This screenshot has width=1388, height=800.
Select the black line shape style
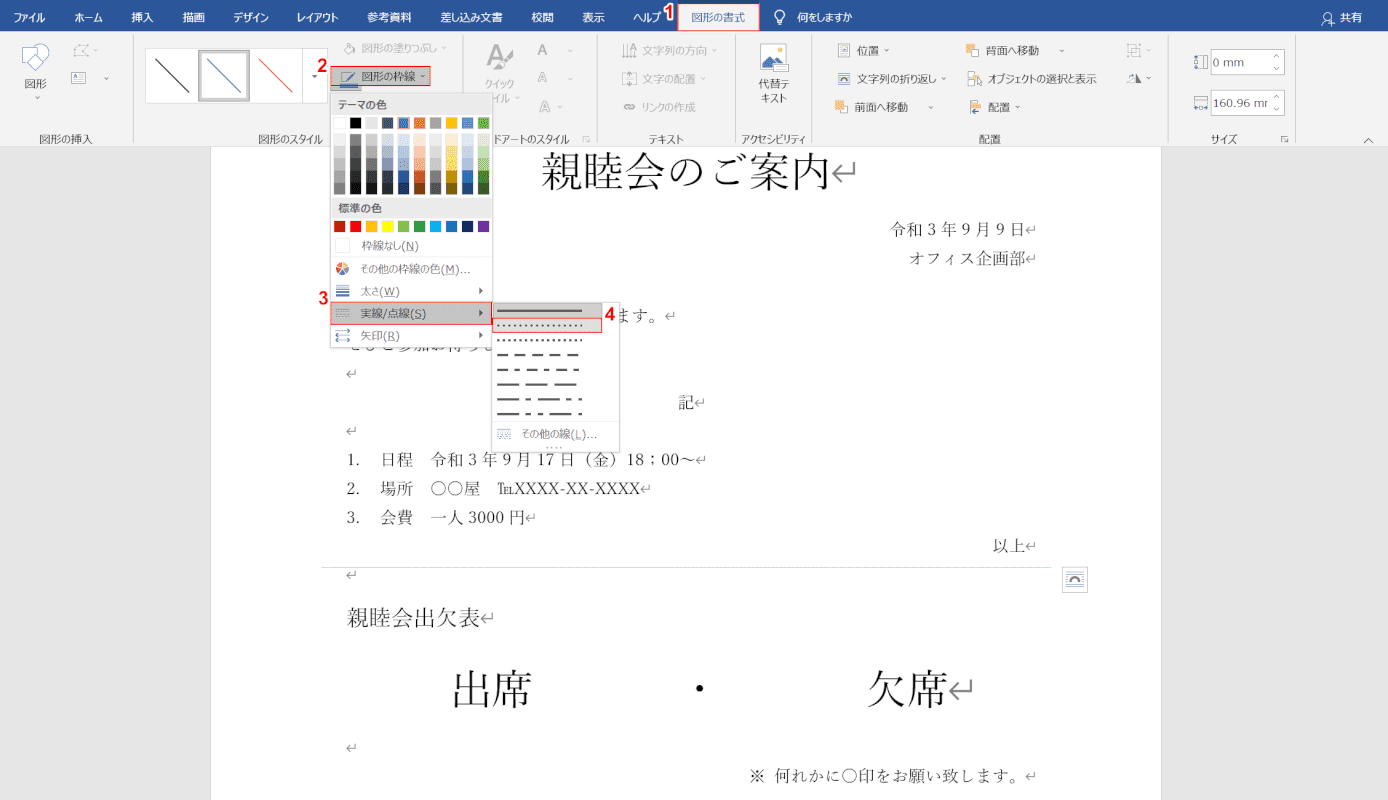tap(172, 76)
